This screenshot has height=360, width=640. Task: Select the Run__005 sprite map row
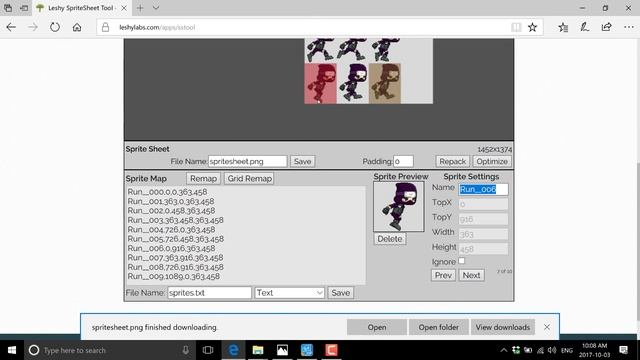click(x=176, y=239)
